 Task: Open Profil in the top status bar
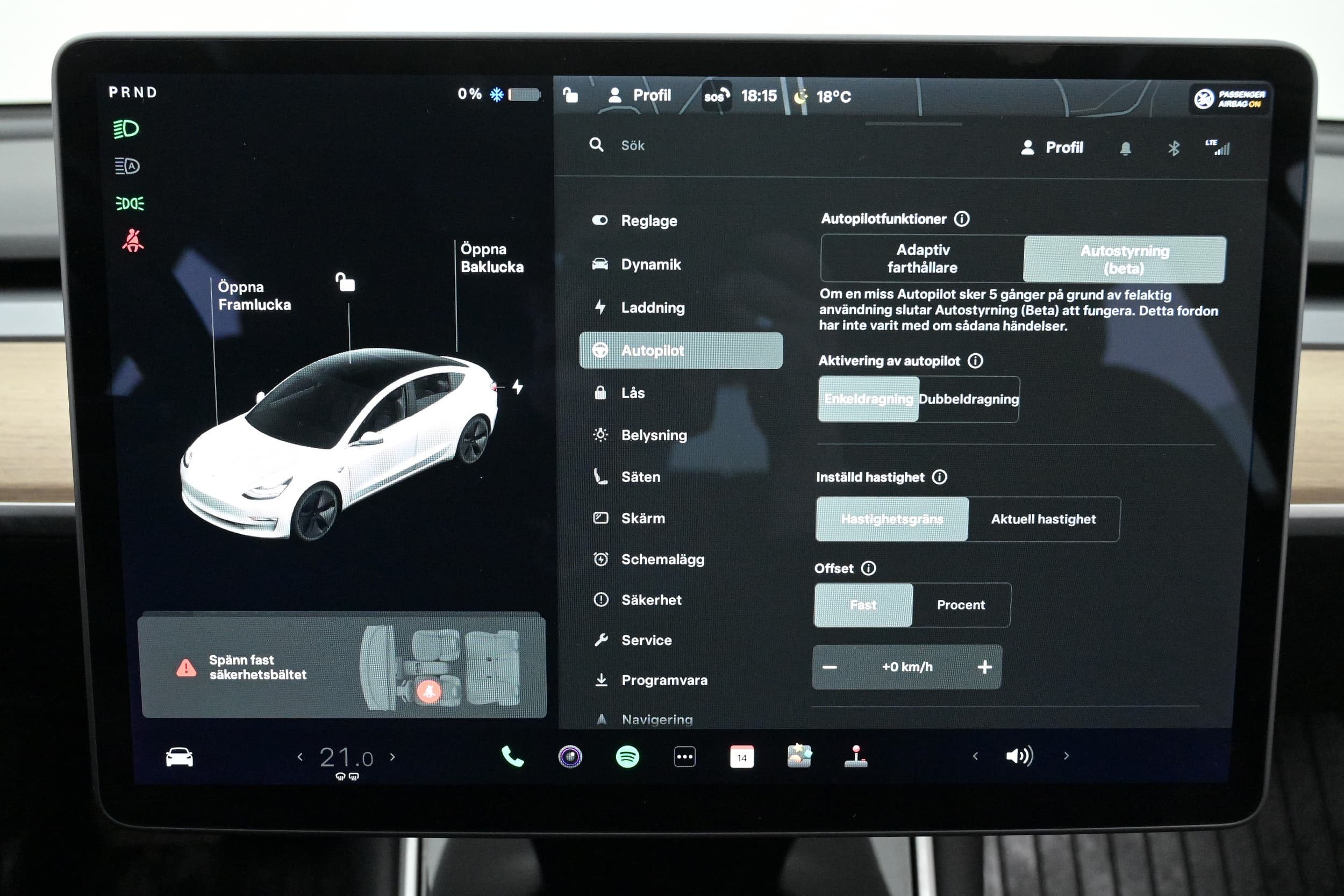tap(639, 95)
